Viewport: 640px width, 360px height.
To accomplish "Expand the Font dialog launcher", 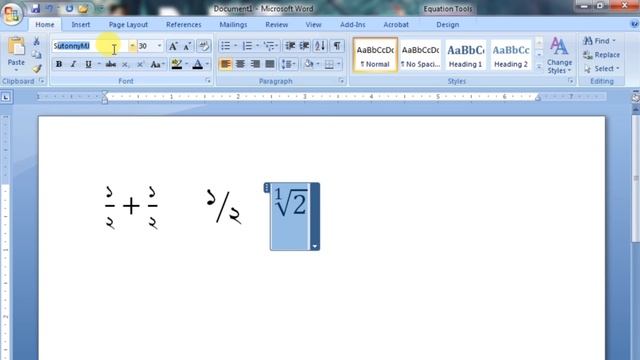I will (x=208, y=81).
